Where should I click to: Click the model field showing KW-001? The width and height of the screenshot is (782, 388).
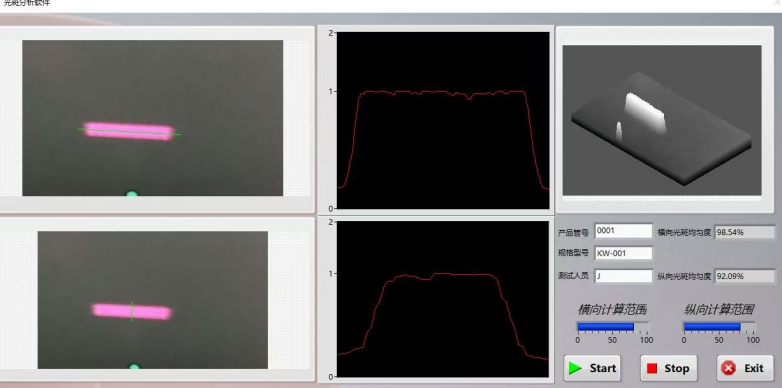pyautogui.click(x=623, y=253)
